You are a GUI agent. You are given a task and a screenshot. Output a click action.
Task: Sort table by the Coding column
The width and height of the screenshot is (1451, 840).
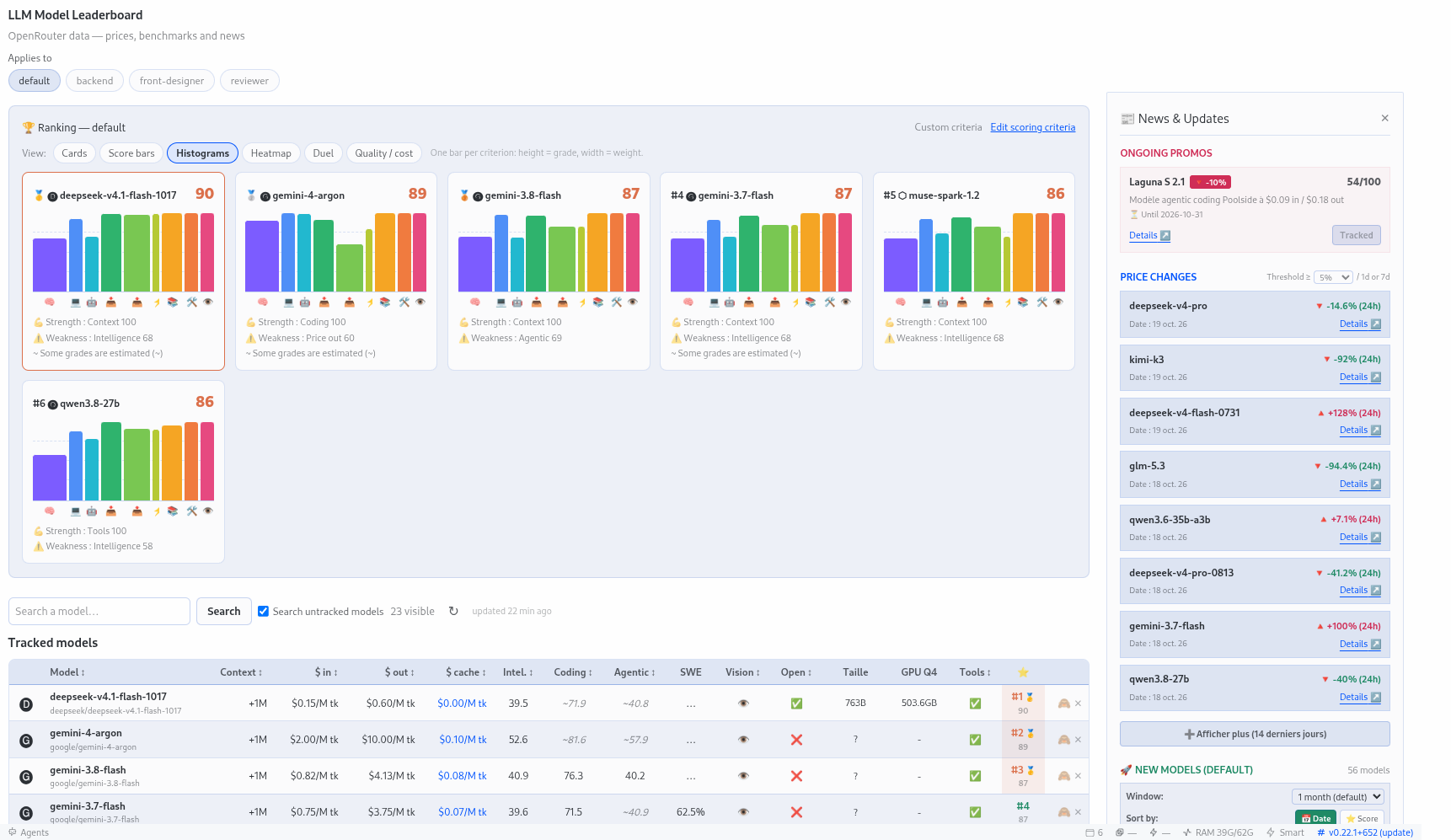click(x=573, y=672)
